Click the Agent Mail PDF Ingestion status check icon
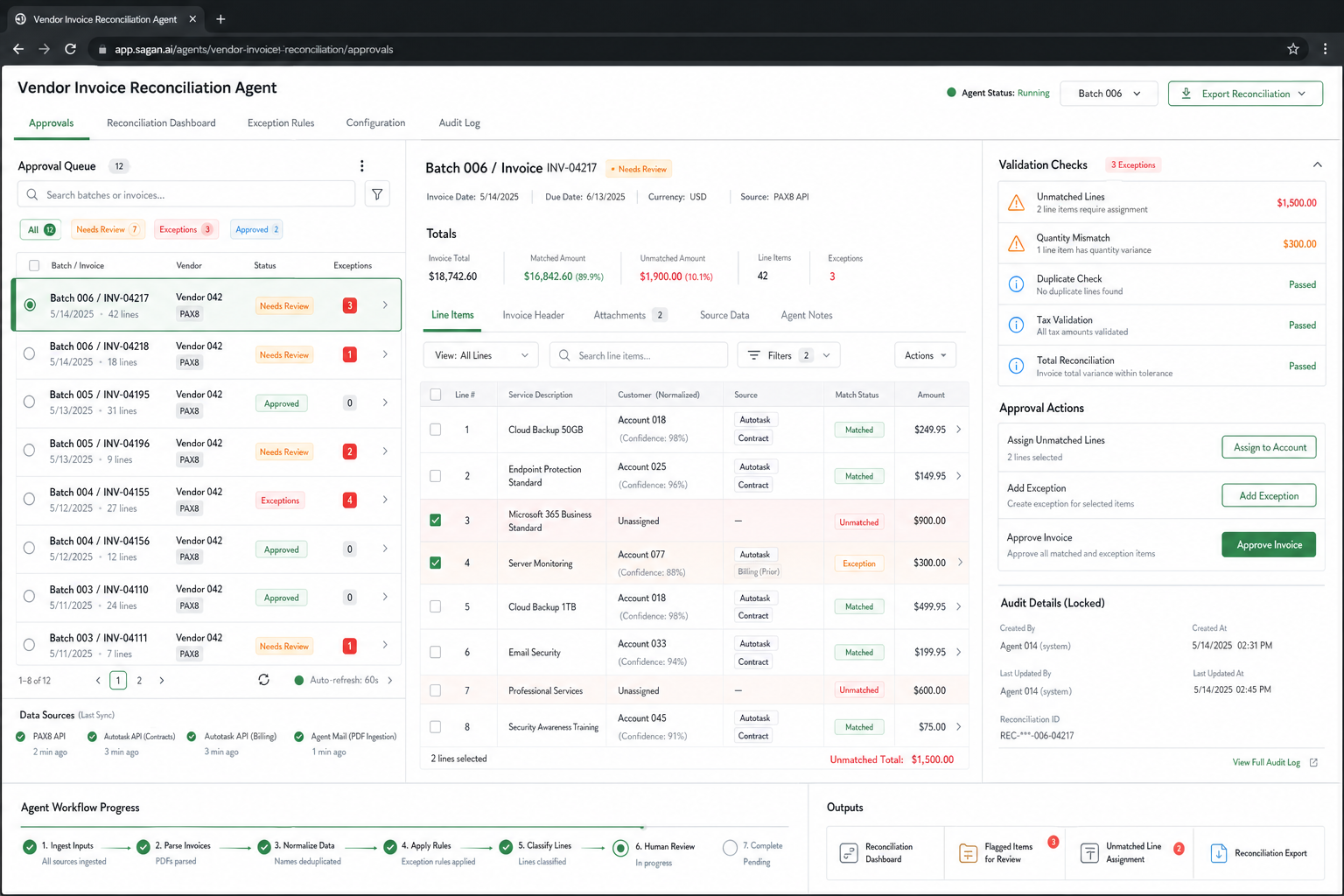The width and height of the screenshot is (1344, 896). (x=299, y=737)
